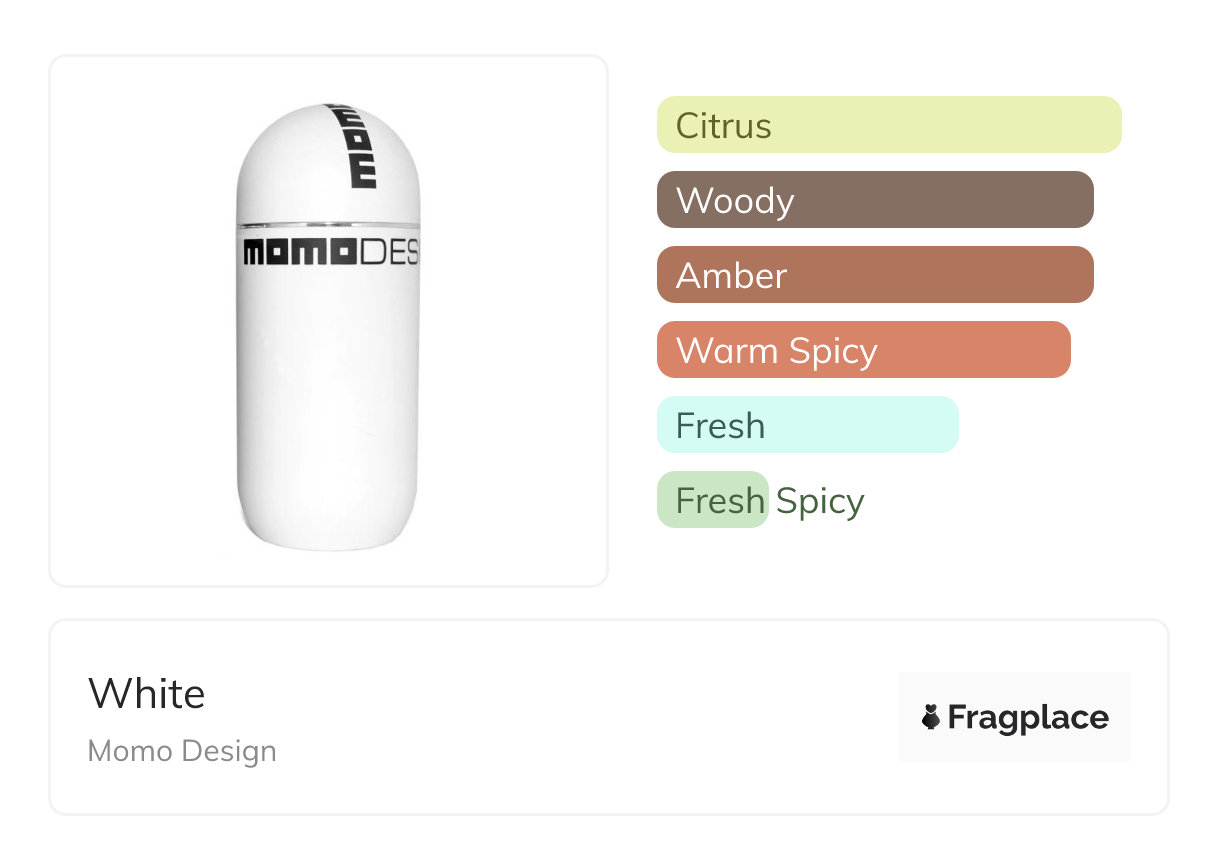
Task: Click the short green Fresh Spicy bar
Action: coord(712,500)
